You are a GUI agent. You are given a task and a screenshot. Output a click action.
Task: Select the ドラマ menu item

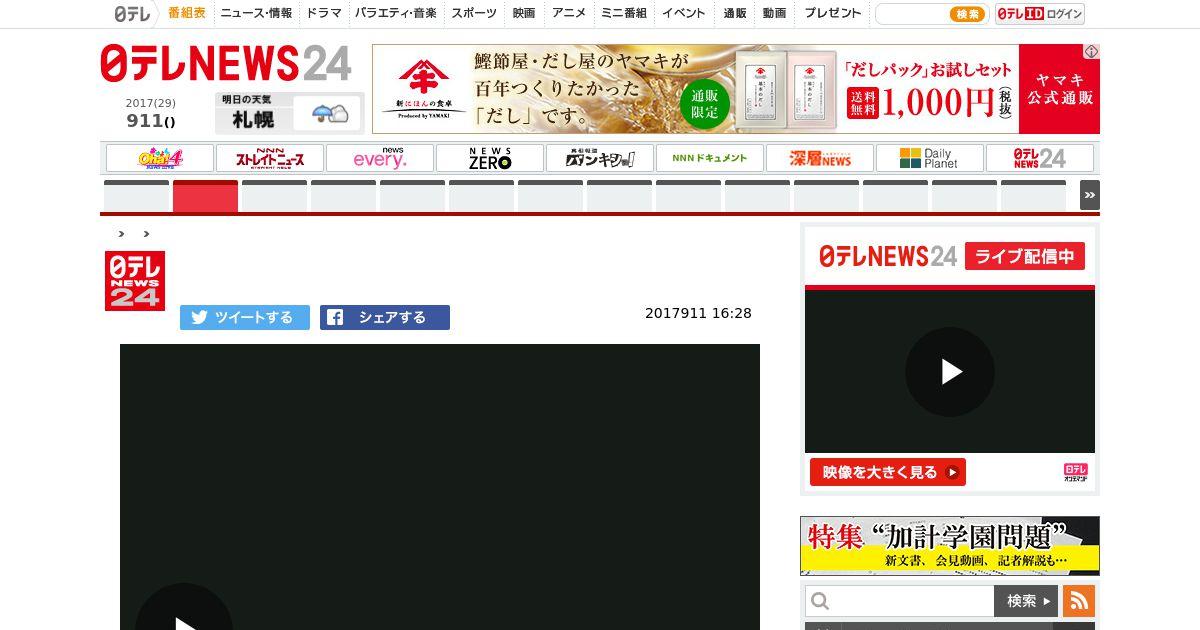pos(324,14)
